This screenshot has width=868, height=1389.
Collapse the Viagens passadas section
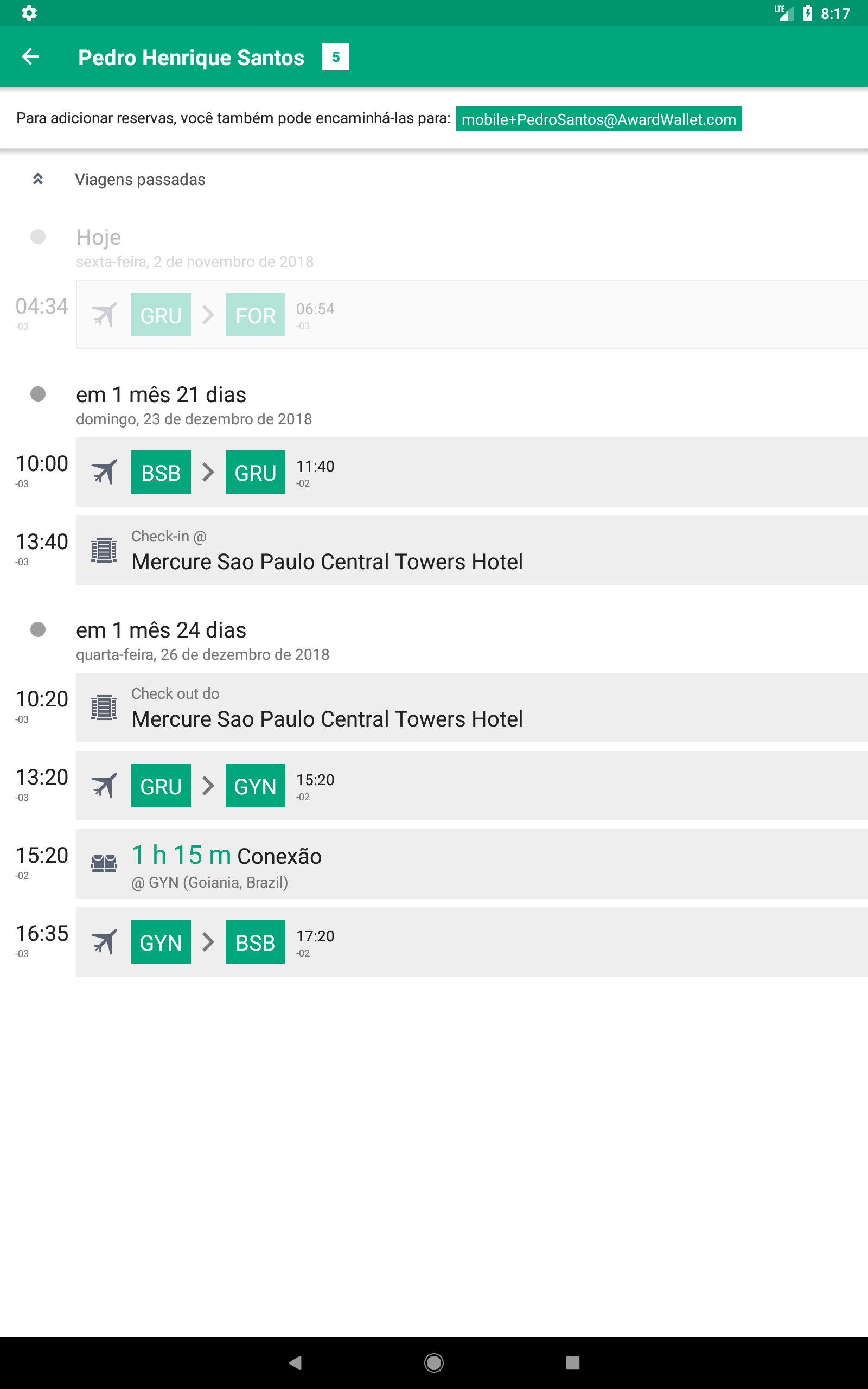click(38, 179)
